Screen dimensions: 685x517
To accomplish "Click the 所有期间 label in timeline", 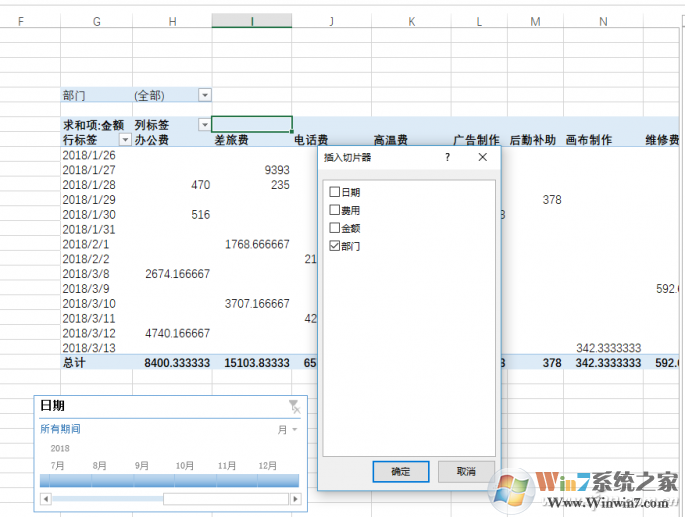I will (x=60, y=429).
